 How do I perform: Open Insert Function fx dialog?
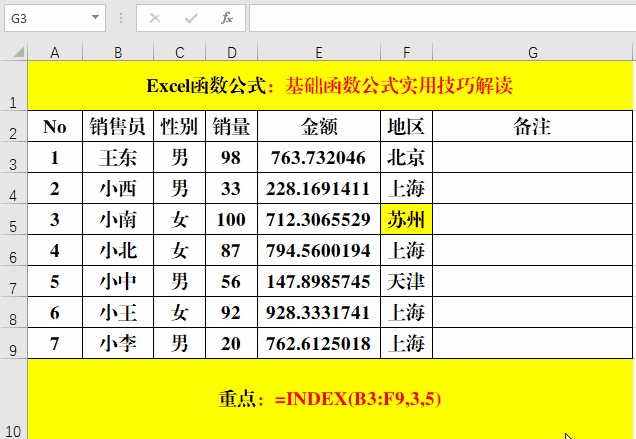click(x=227, y=18)
